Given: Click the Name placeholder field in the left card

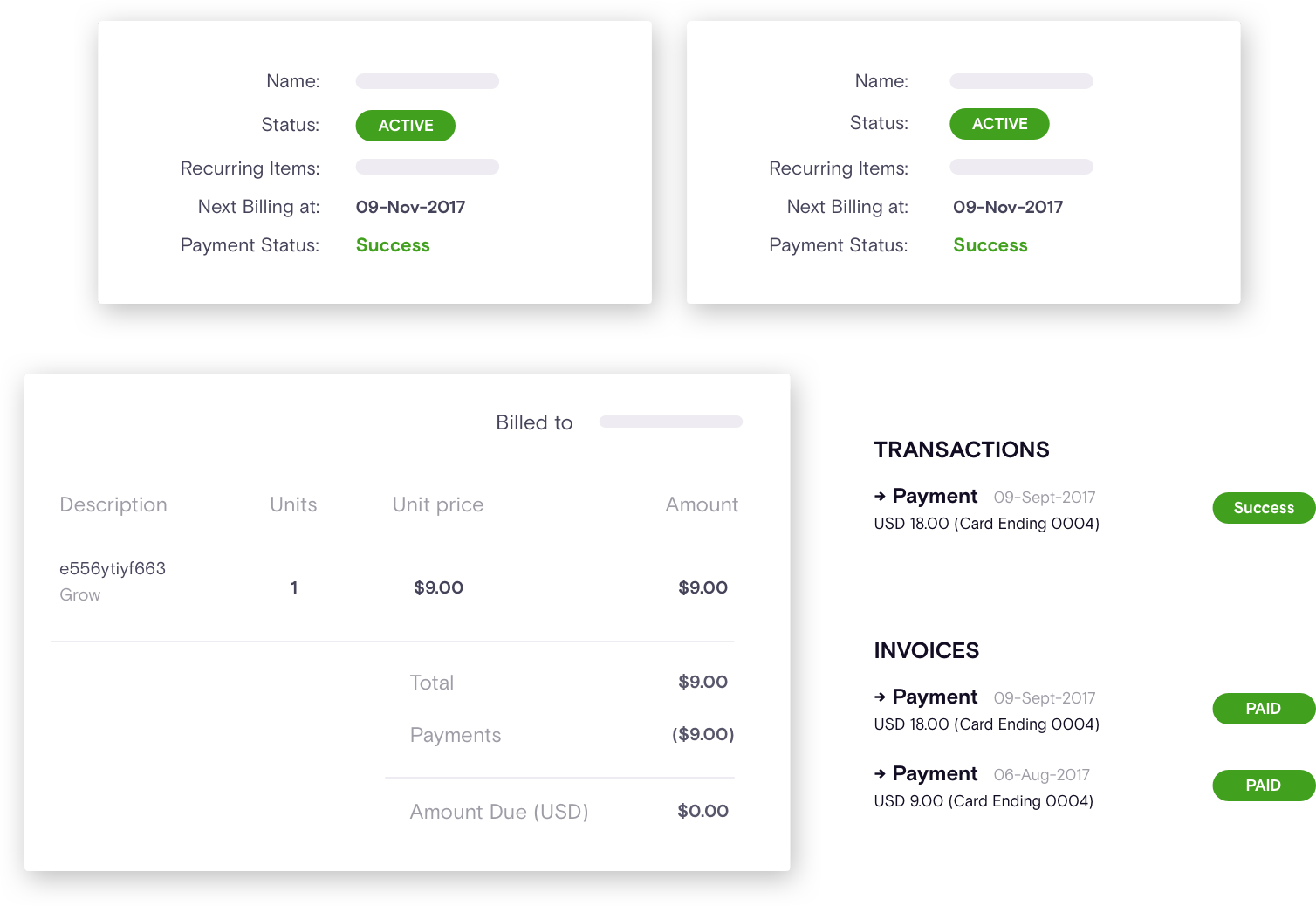Looking at the screenshot, I should point(427,81).
